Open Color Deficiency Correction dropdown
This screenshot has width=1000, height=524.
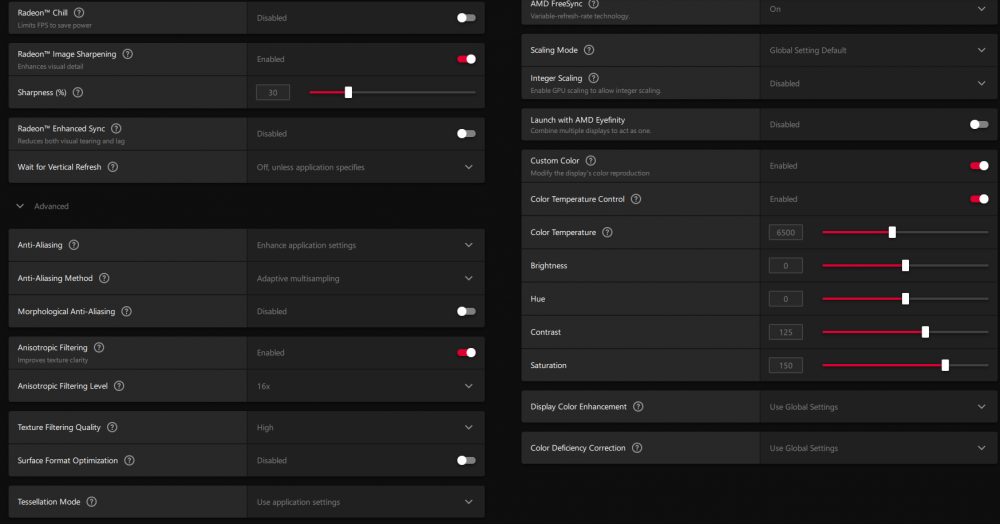(x=981, y=448)
